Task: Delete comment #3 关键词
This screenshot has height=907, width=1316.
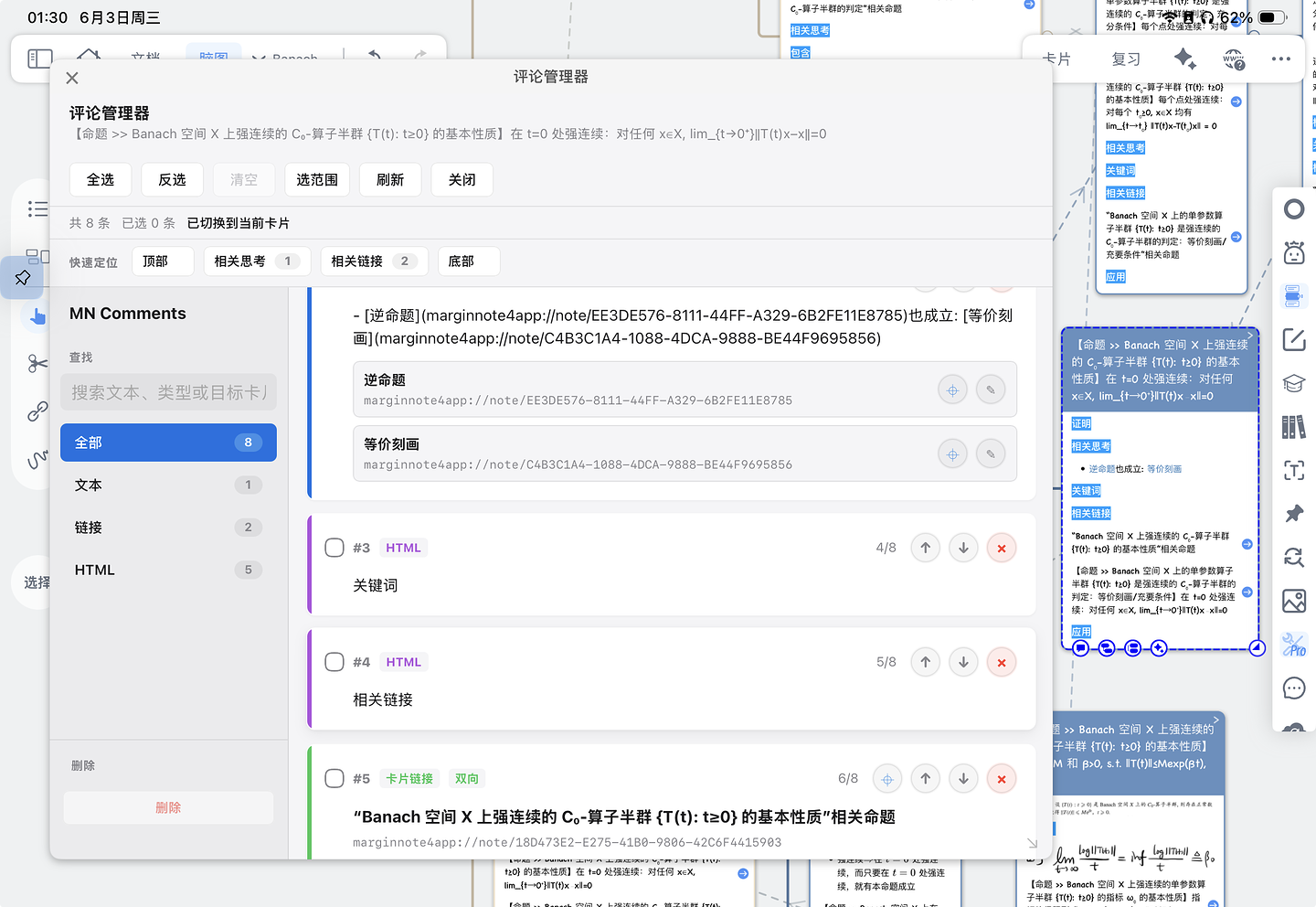Action: tap(1002, 548)
